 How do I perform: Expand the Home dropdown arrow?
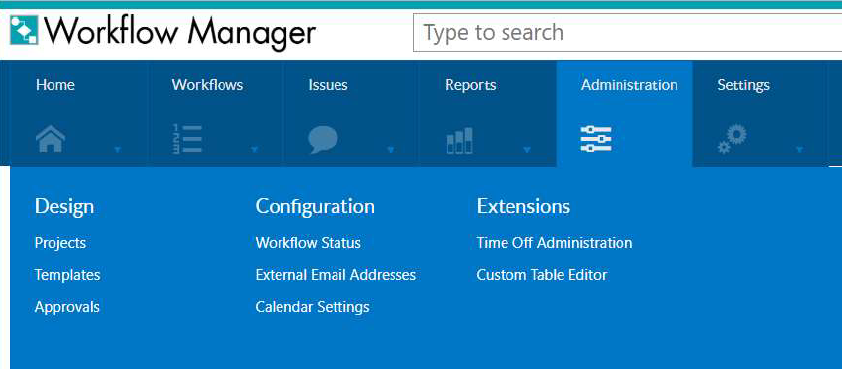118,150
